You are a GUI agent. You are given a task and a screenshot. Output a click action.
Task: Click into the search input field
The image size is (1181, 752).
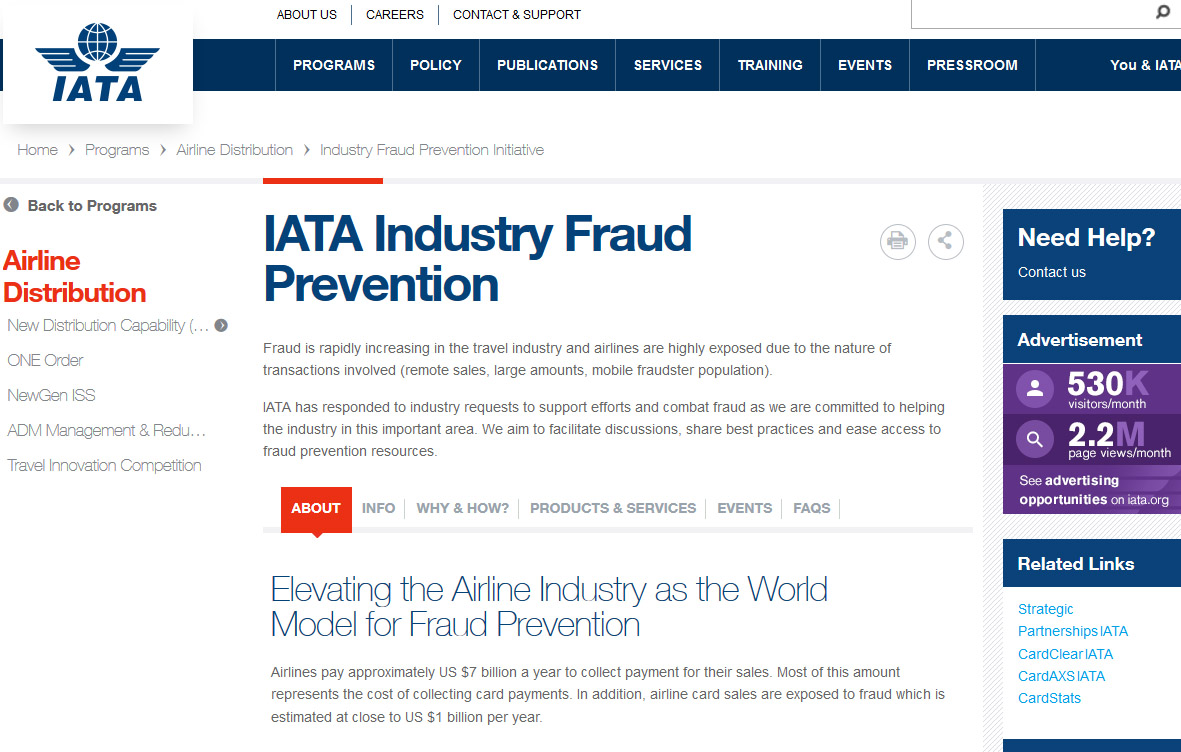[x=1028, y=13]
